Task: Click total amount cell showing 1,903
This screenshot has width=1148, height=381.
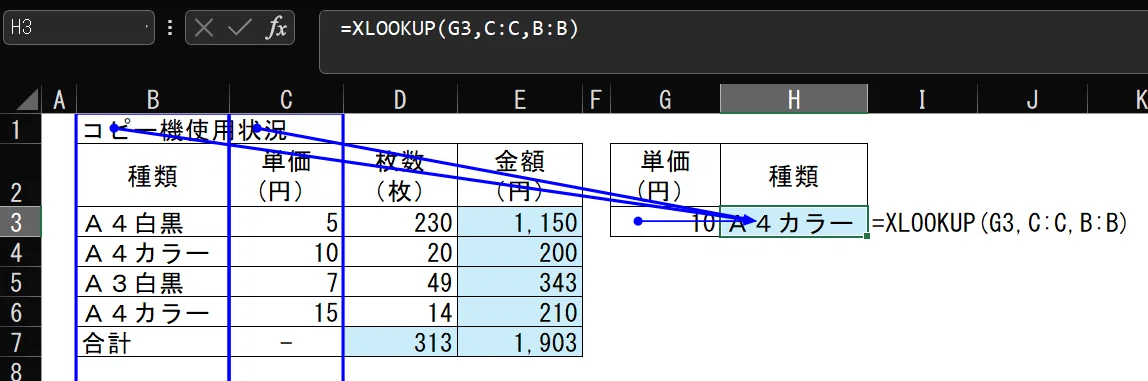Action: pyautogui.click(x=520, y=342)
